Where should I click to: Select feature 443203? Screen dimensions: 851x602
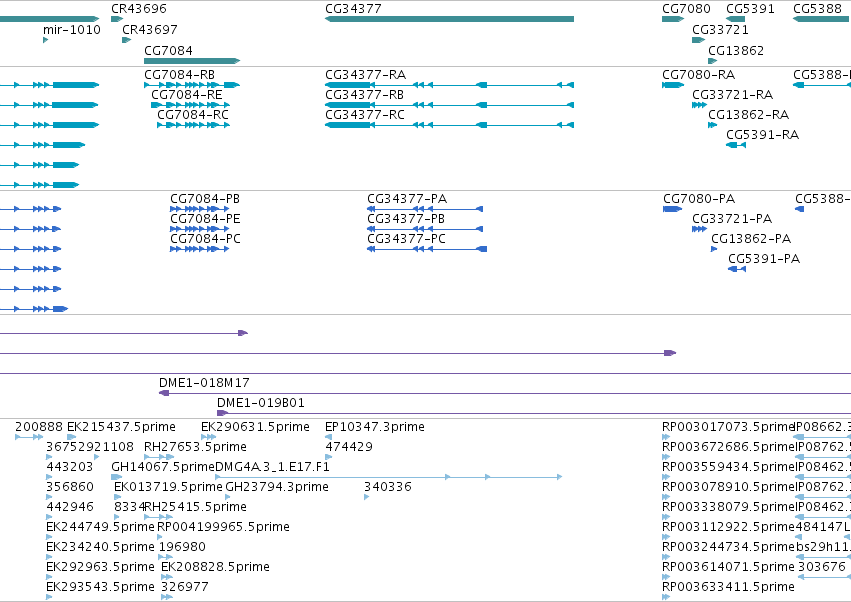click(x=69, y=467)
